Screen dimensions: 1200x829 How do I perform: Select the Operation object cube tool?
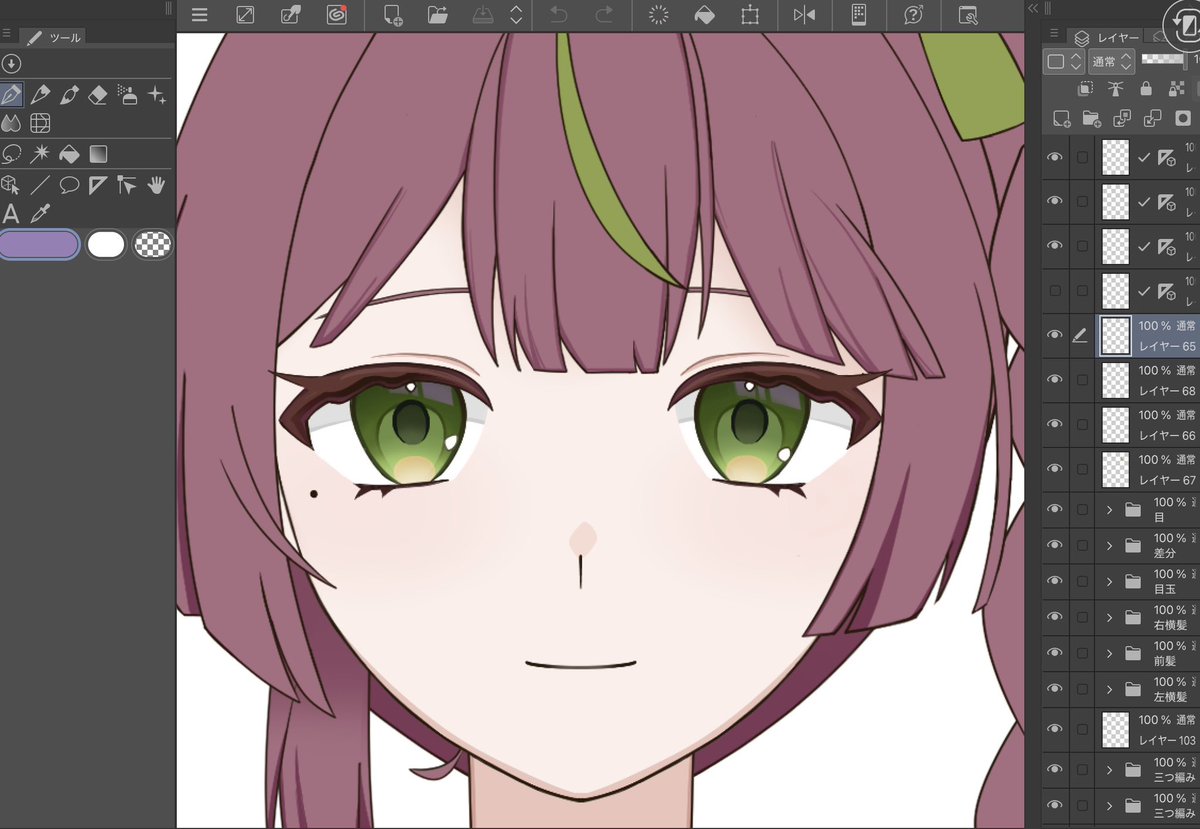11,184
